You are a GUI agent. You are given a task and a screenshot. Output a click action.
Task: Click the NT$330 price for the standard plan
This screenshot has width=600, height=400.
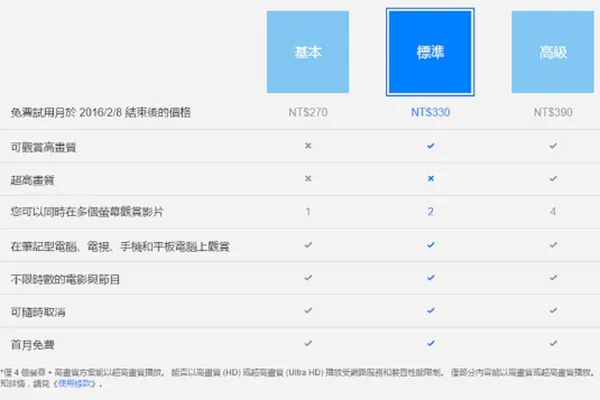coord(430,112)
